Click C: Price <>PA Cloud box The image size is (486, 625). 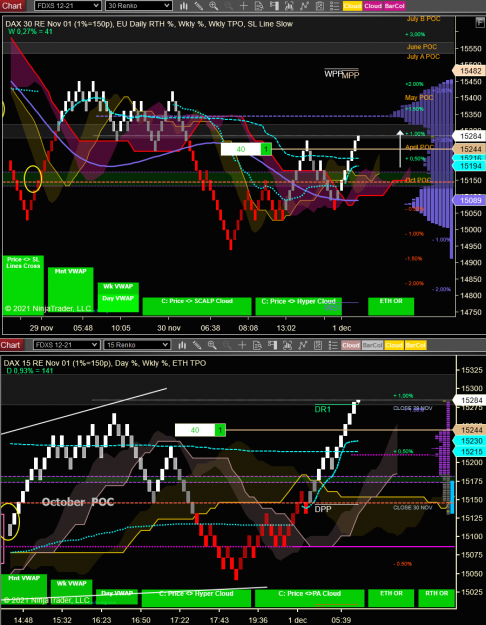(x=309, y=598)
